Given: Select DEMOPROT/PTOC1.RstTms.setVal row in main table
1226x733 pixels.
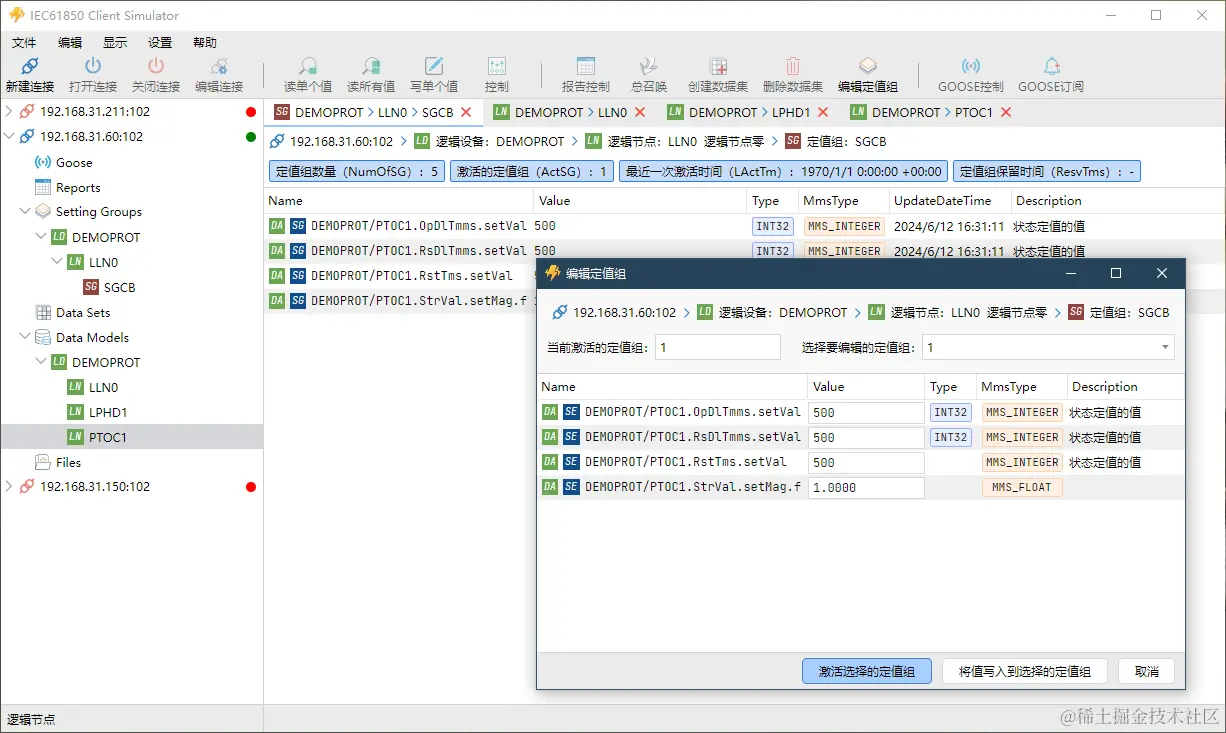Looking at the screenshot, I should pyautogui.click(x=400, y=275).
